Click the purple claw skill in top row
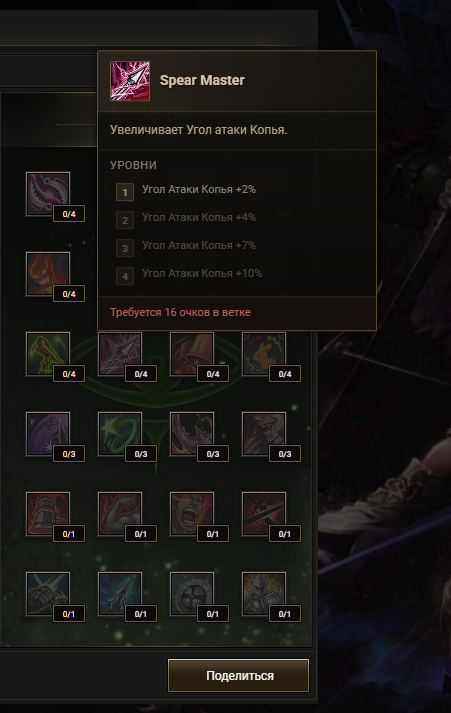451x713 pixels. click(x=48, y=194)
